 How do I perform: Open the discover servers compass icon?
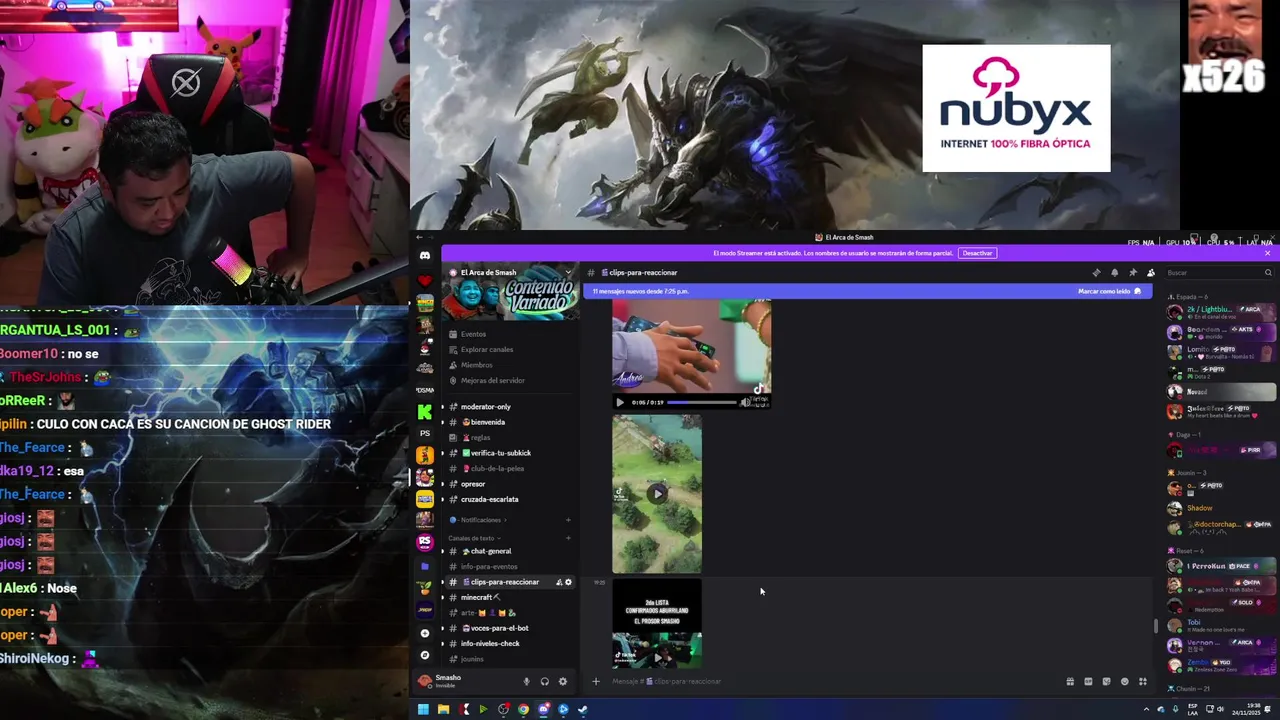(x=425, y=655)
